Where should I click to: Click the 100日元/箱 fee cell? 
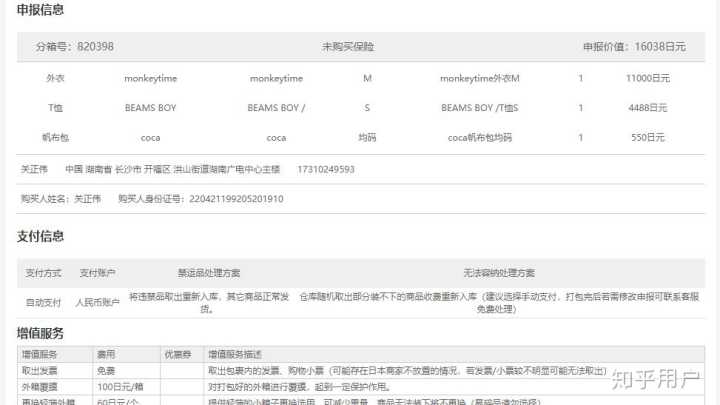click(120, 387)
